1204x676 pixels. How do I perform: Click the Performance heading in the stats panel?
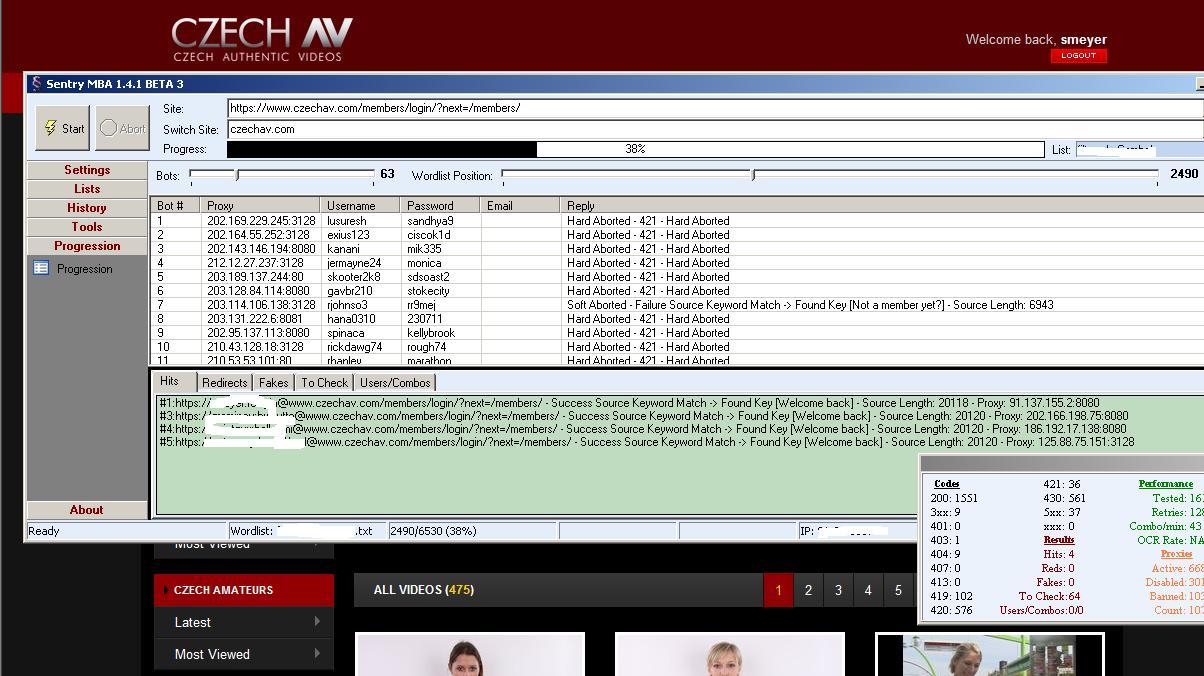(1166, 484)
